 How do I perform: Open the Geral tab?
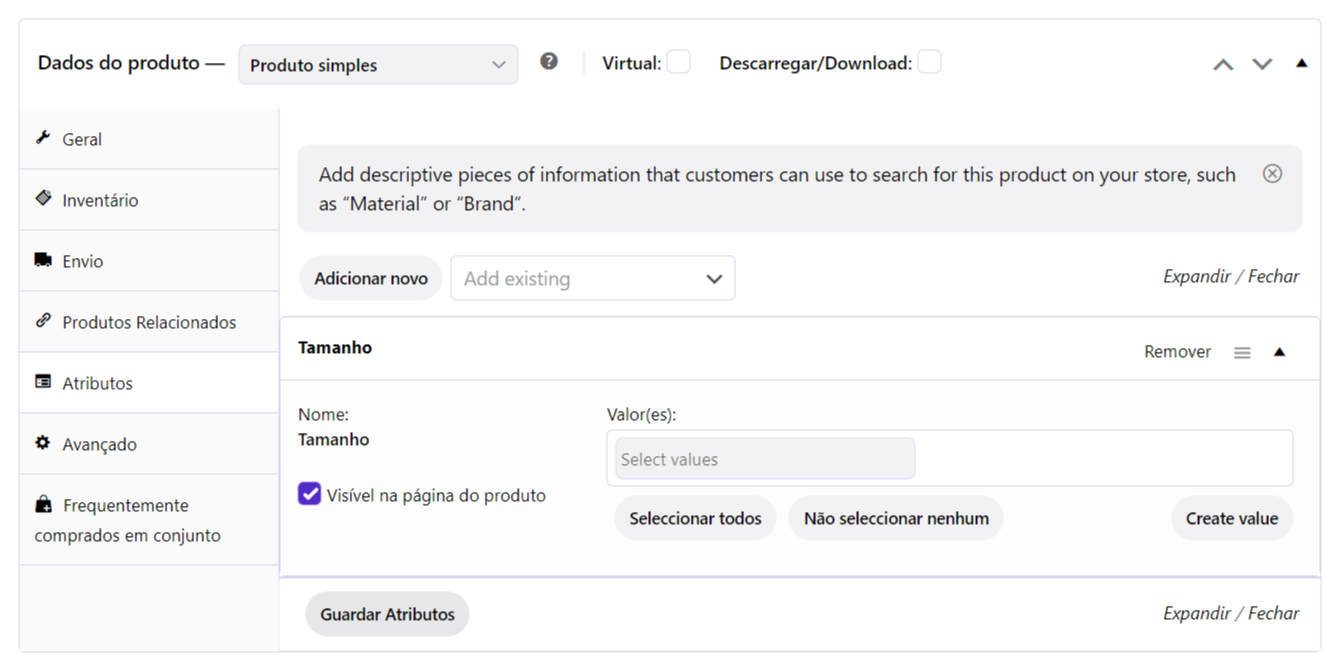click(x=149, y=139)
